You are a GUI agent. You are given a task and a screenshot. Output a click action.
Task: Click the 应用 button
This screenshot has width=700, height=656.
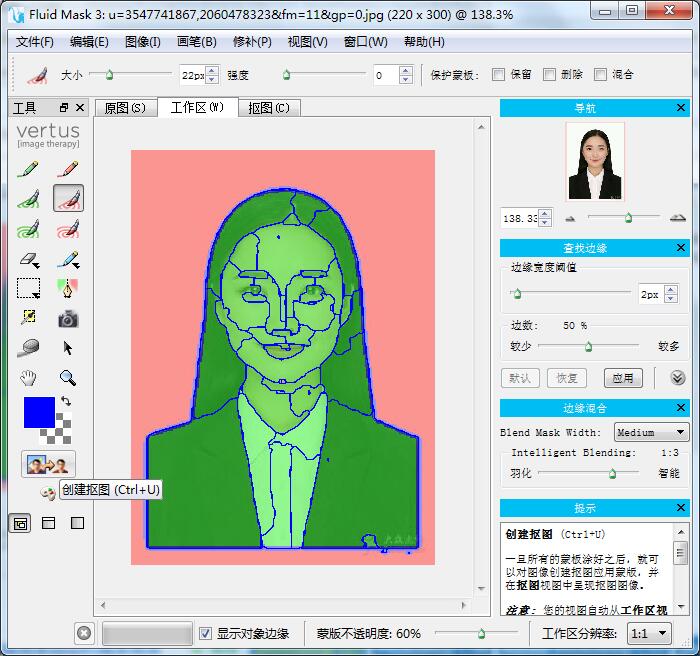[x=623, y=378]
